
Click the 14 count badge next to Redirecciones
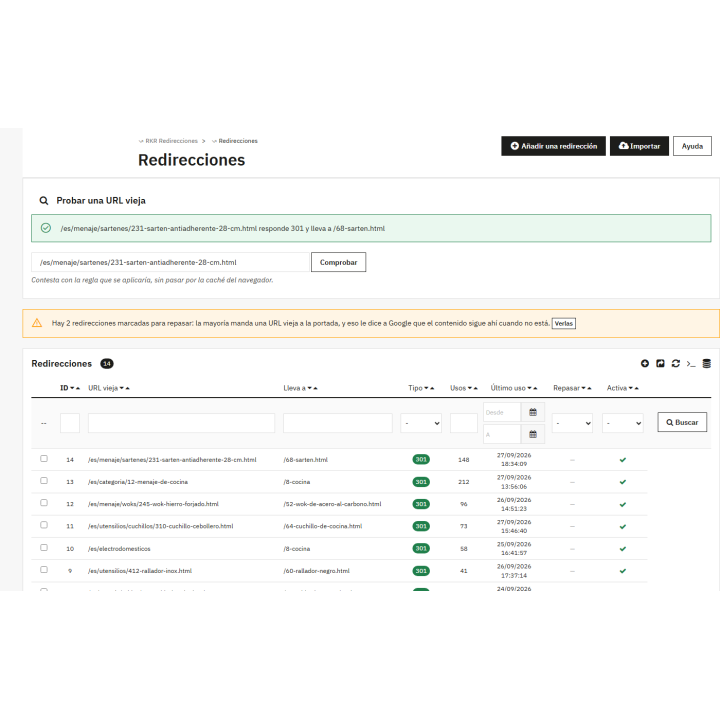107,364
